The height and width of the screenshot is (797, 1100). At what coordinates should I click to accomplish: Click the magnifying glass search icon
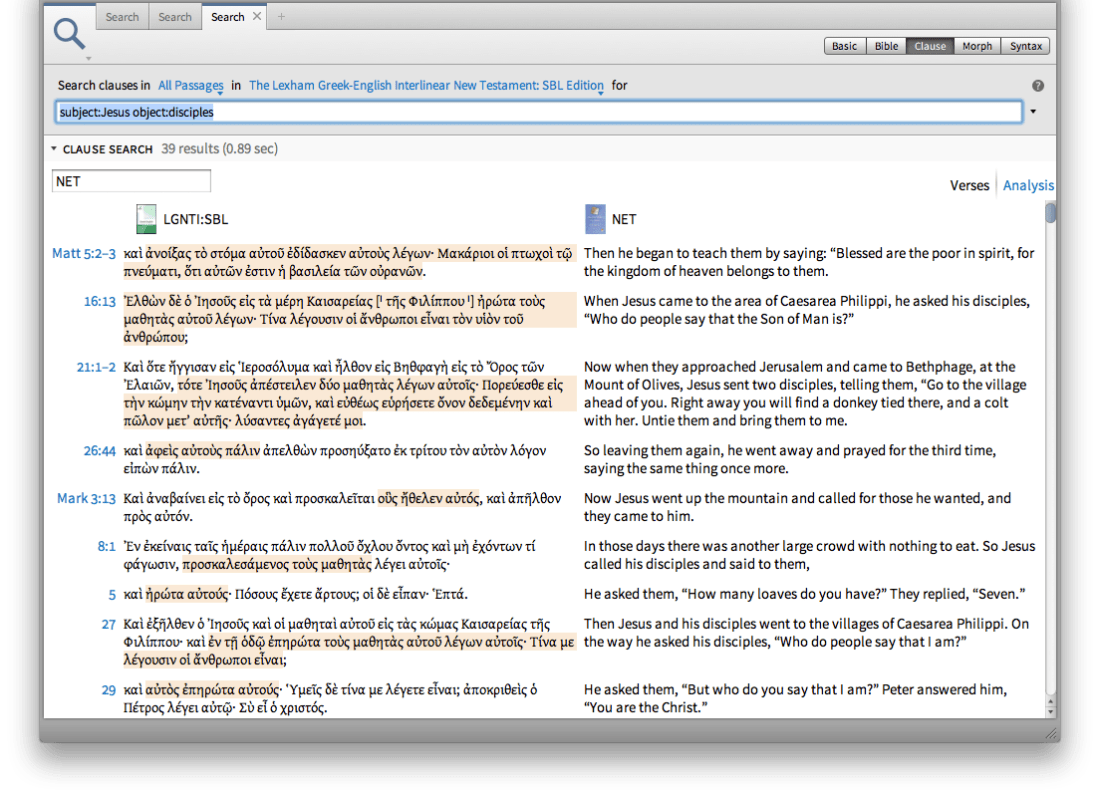coord(69,34)
